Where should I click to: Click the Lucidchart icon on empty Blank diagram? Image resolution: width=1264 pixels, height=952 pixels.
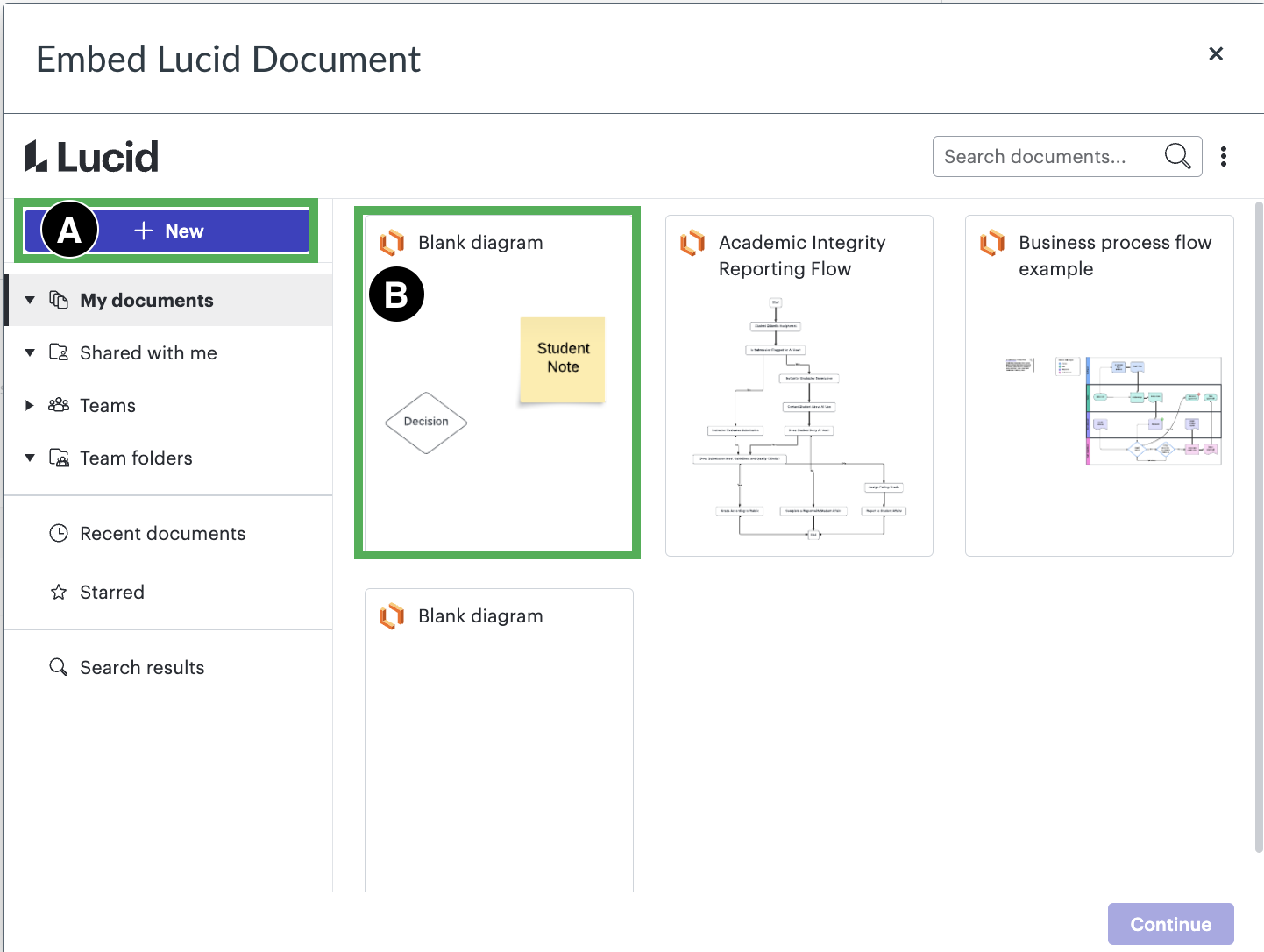[x=392, y=616]
